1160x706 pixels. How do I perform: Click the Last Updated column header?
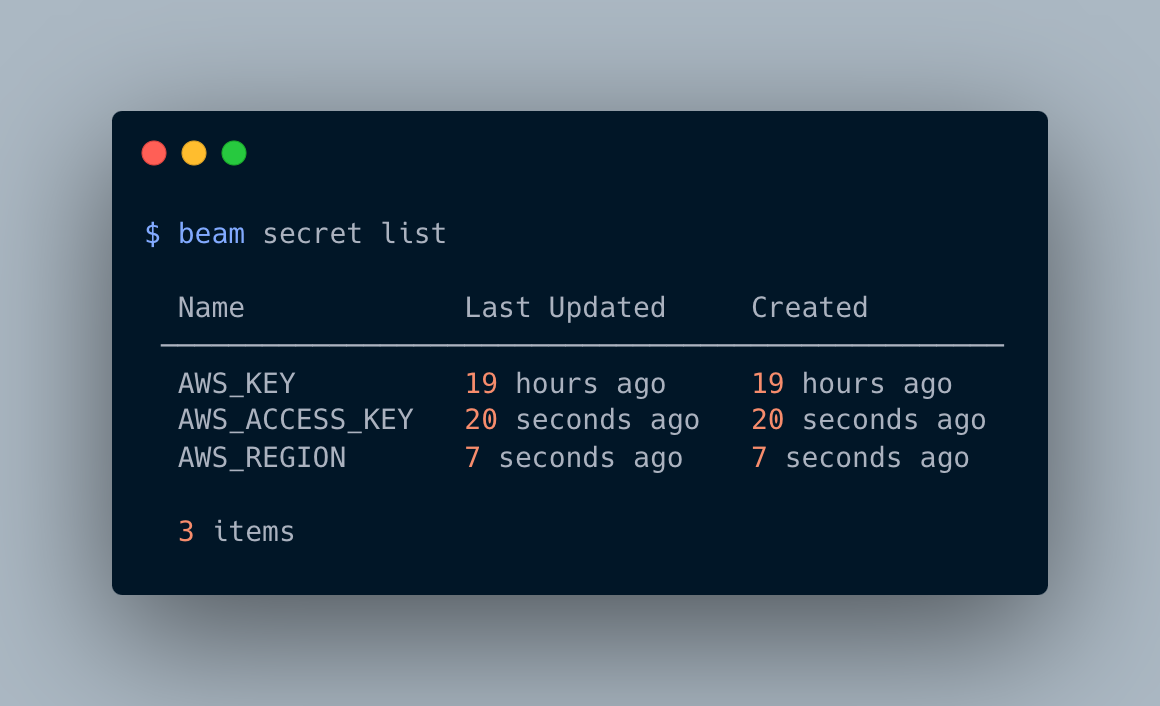(x=565, y=308)
